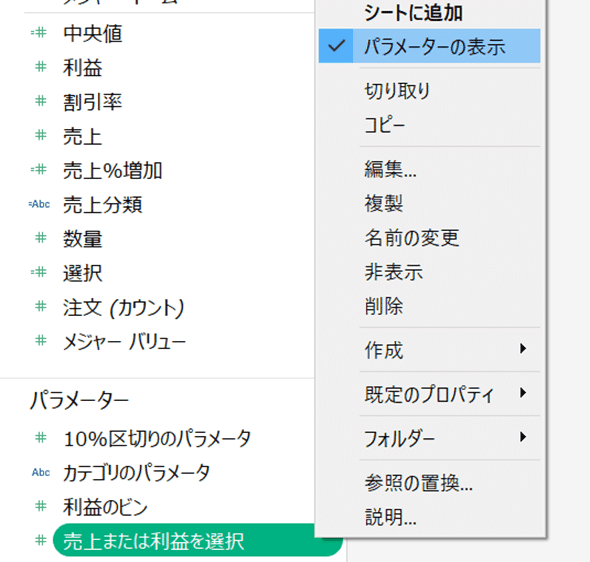The width and height of the screenshot is (590, 562).
Task: Select the 売上分類 field
Action: tap(102, 205)
